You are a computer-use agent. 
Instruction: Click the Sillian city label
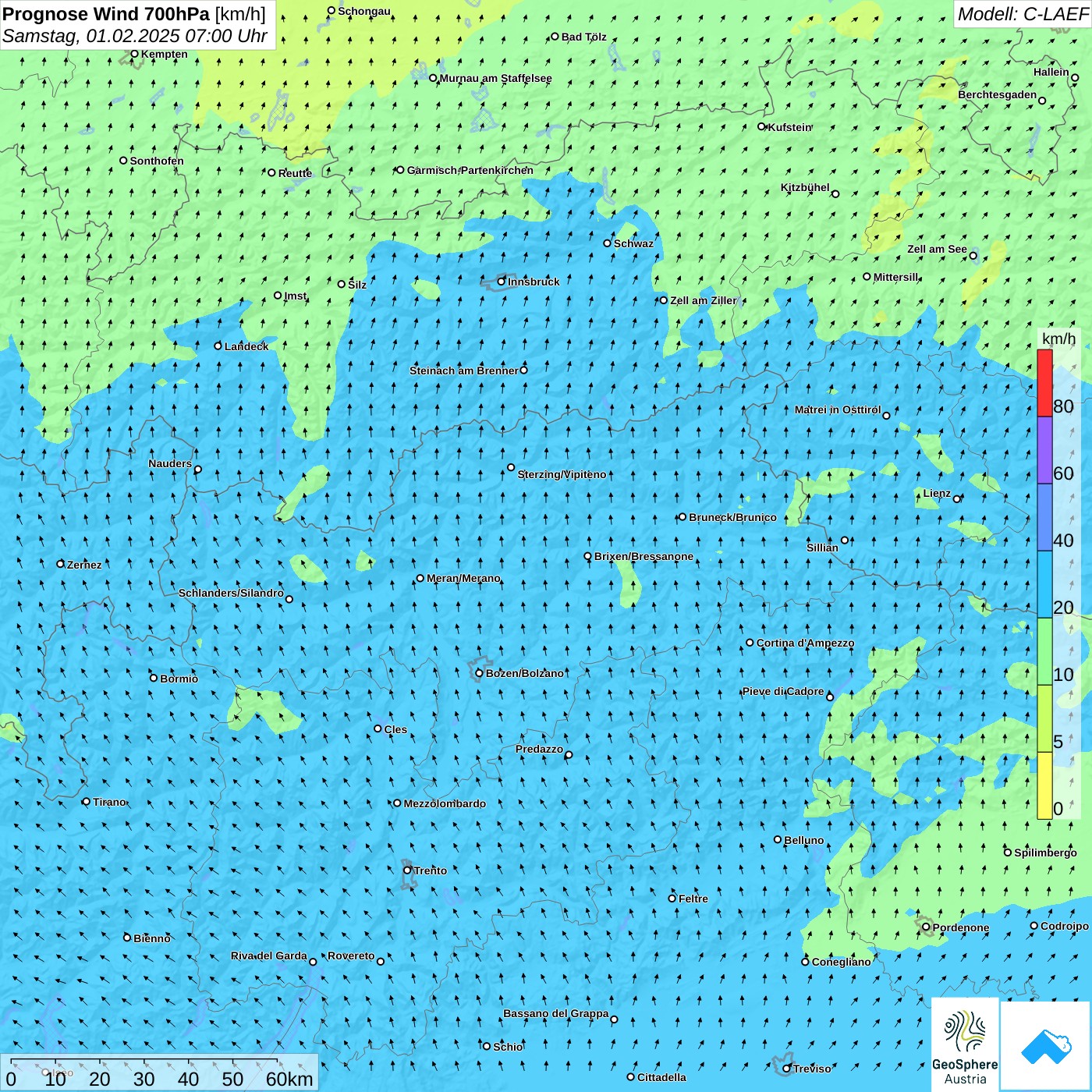click(x=822, y=548)
